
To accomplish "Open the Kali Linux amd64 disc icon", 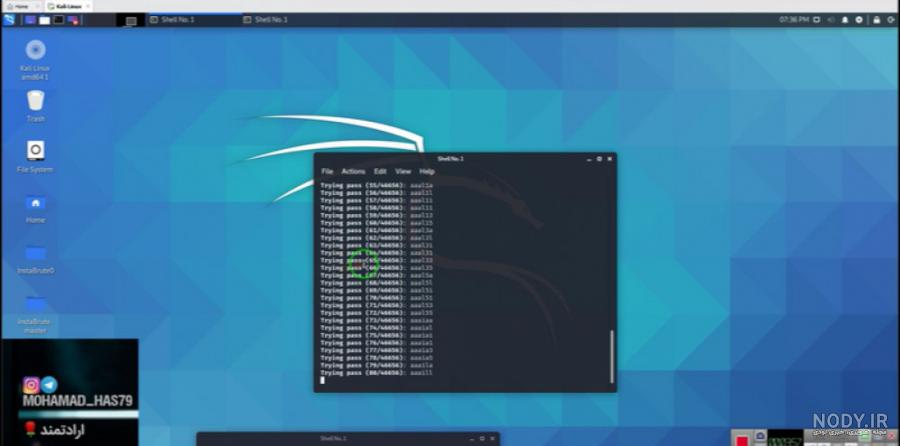I will (x=36, y=59).
